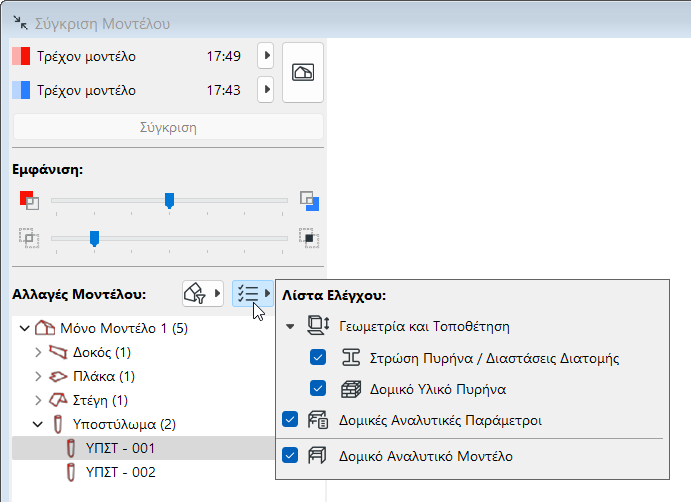Click the blue model-only display icon
Viewport: 691px width, 502px height.
point(309,201)
